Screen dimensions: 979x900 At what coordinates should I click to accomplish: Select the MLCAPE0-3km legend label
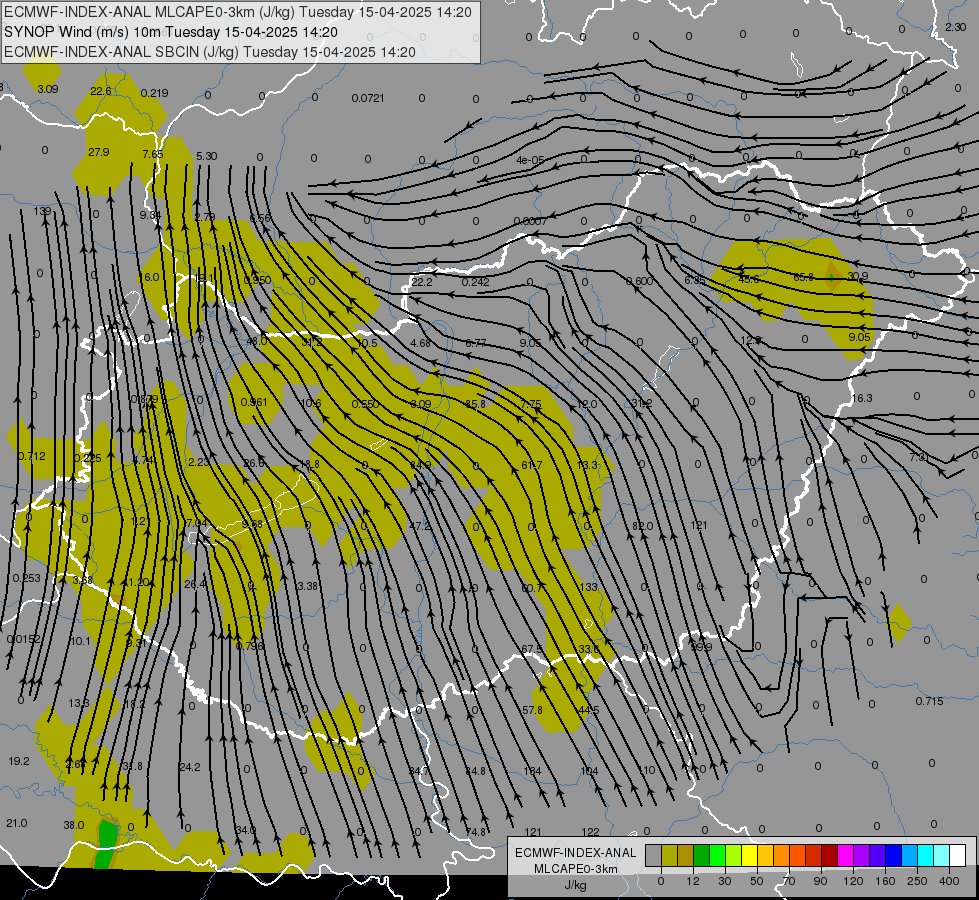click(x=576, y=868)
